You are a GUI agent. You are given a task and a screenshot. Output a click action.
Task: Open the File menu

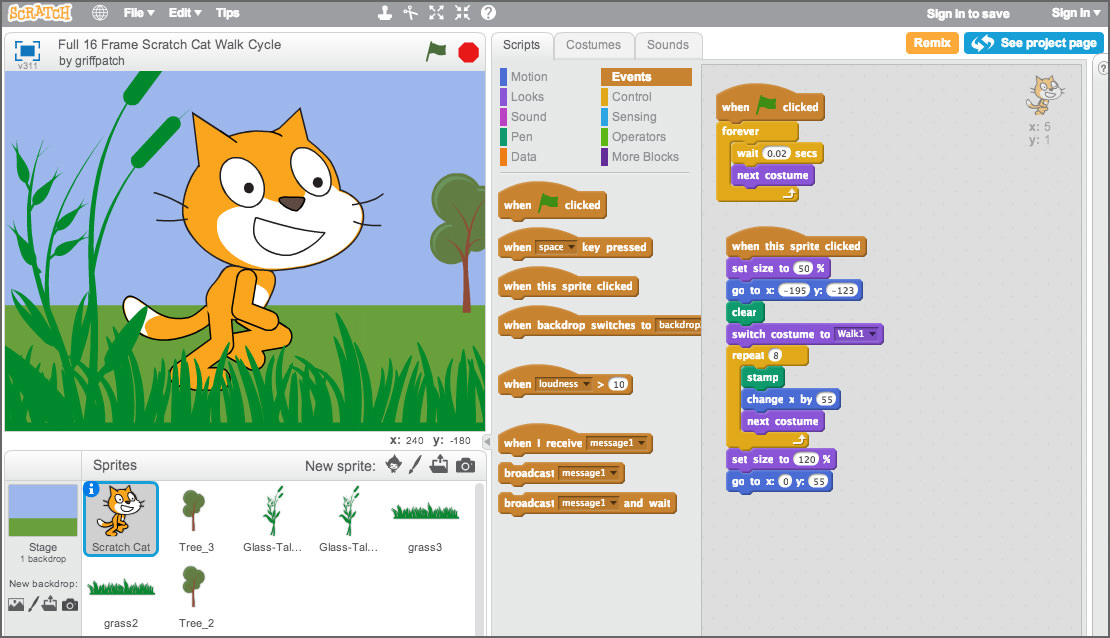click(137, 13)
